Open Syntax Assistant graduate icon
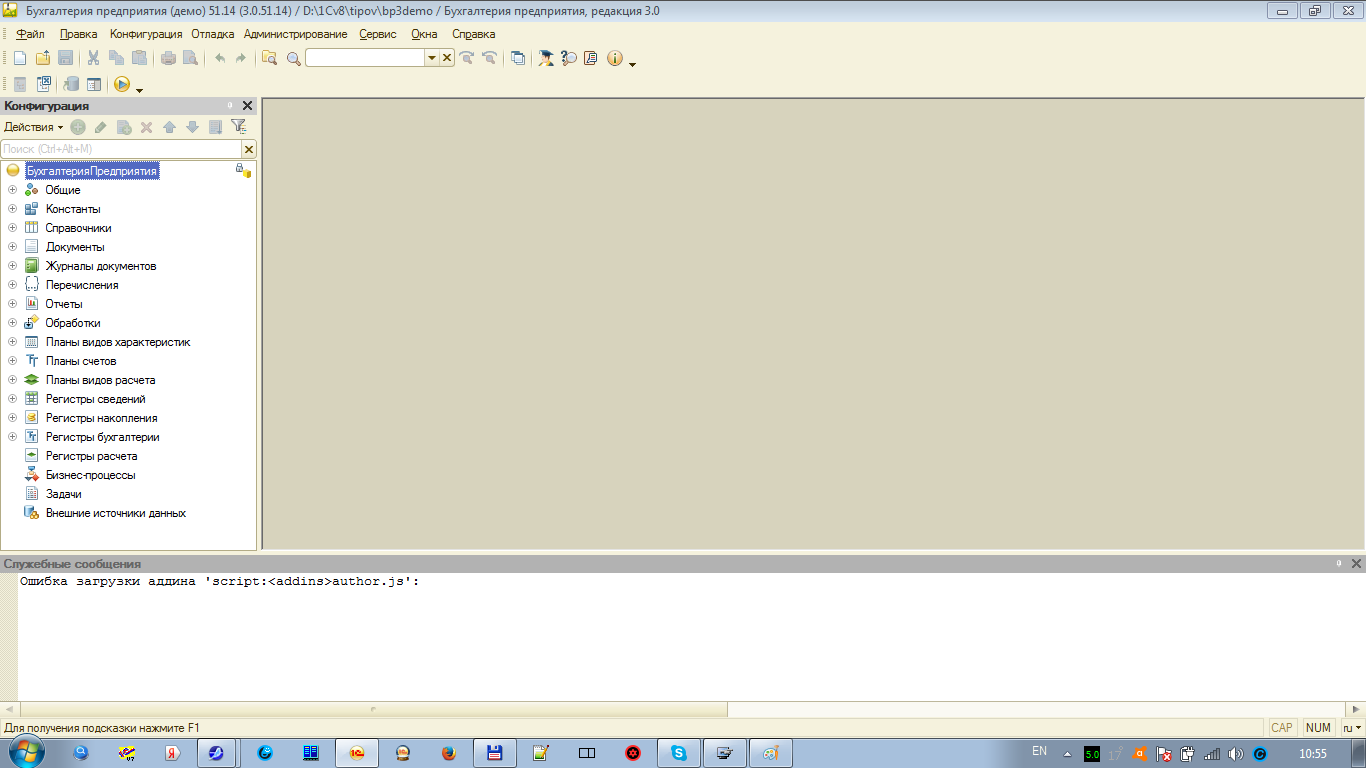The width and height of the screenshot is (1366, 768). [x=545, y=58]
